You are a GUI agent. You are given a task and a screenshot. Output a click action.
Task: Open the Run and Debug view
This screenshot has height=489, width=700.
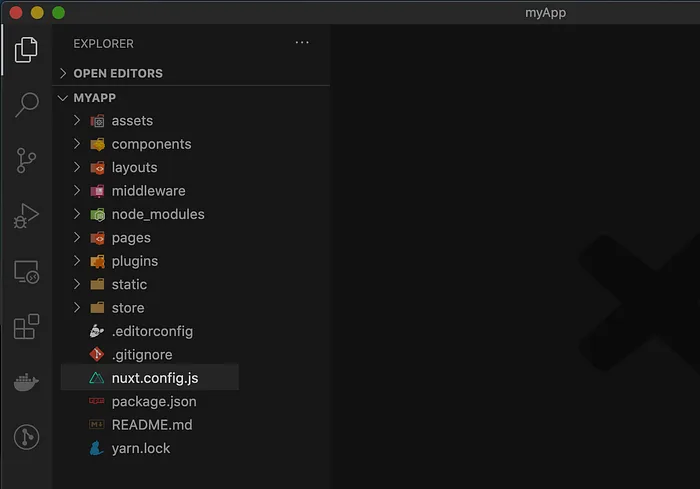coord(26,216)
